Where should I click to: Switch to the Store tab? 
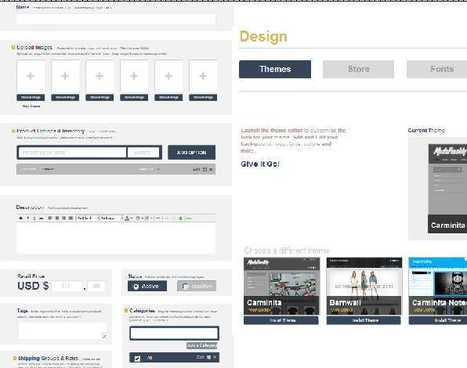pos(358,69)
